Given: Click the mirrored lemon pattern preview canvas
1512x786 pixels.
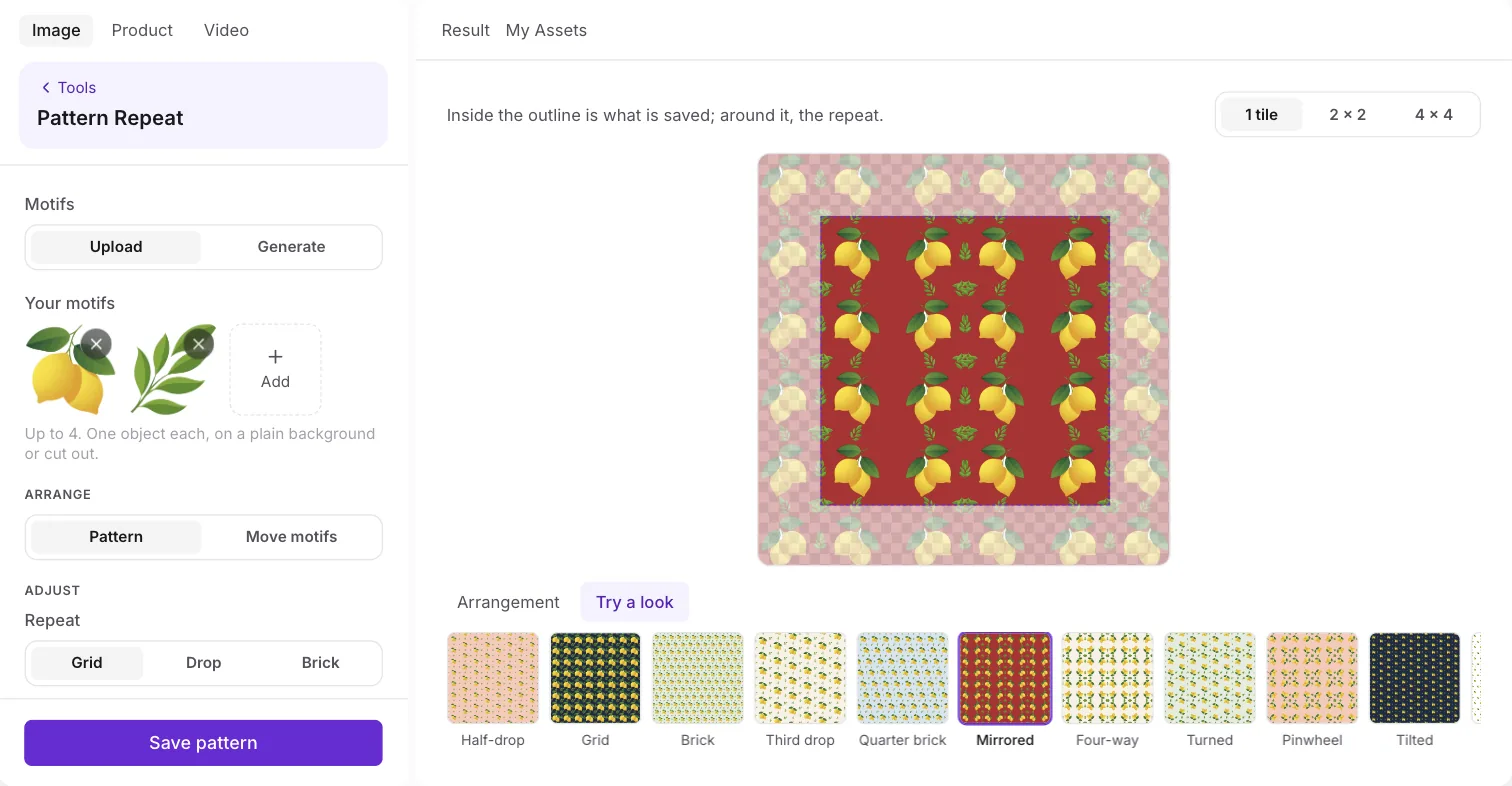Looking at the screenshot, I should tap(964, 360).
